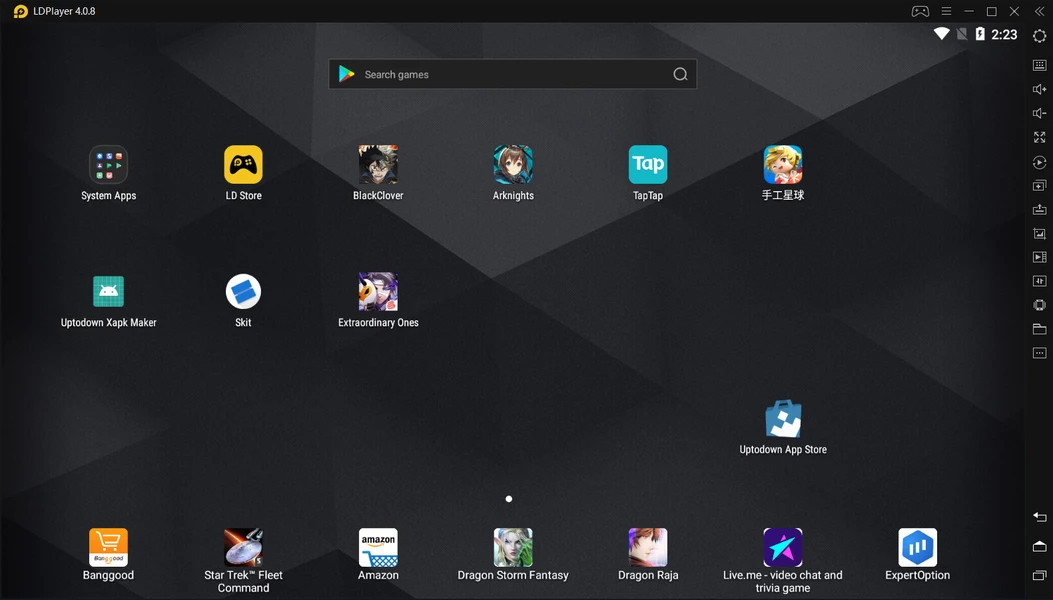Click the home screen page indicator dot
Viewport: 1053px width, 600px height.
click(x=509, y=499)
